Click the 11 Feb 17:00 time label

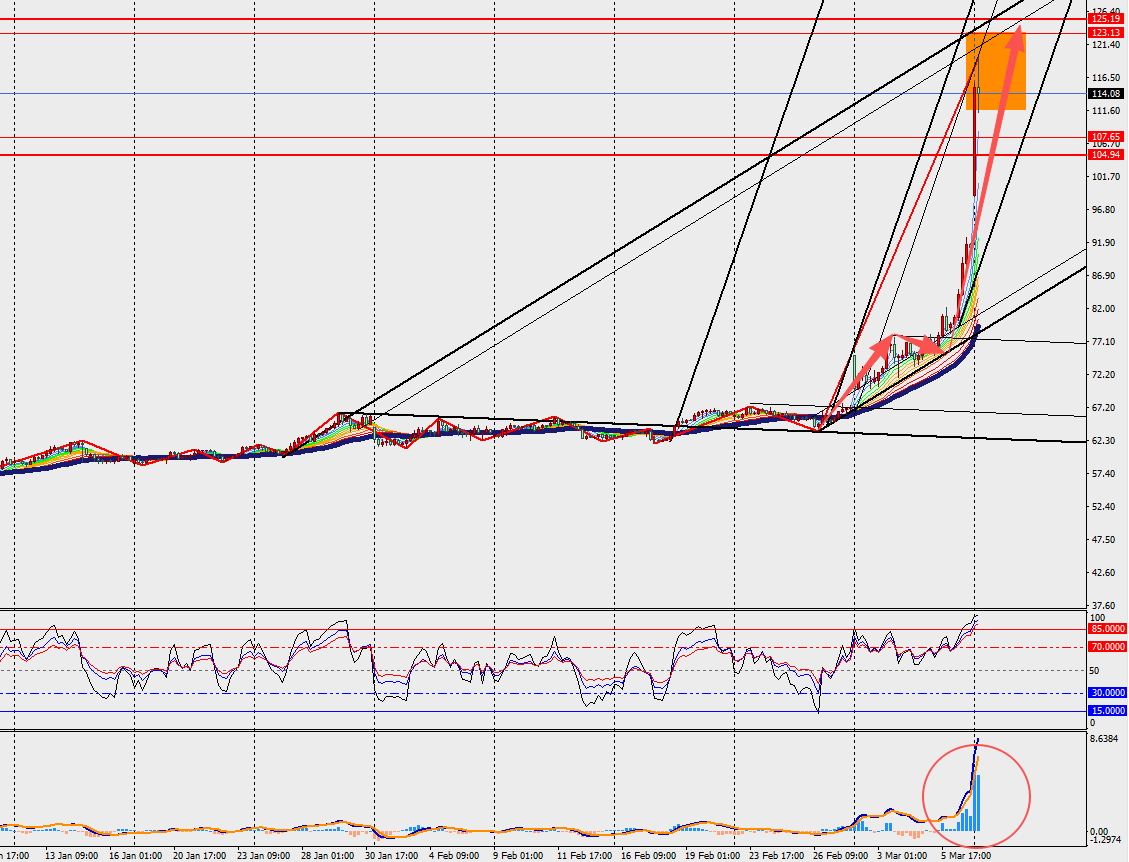[x=583, y=856]
